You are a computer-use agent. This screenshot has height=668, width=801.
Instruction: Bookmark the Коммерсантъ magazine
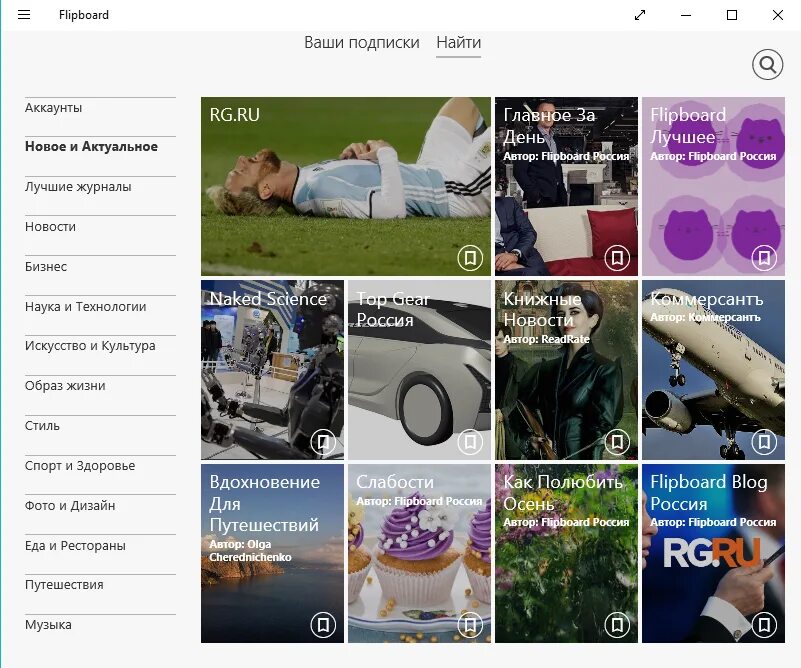tap(765, 440)
